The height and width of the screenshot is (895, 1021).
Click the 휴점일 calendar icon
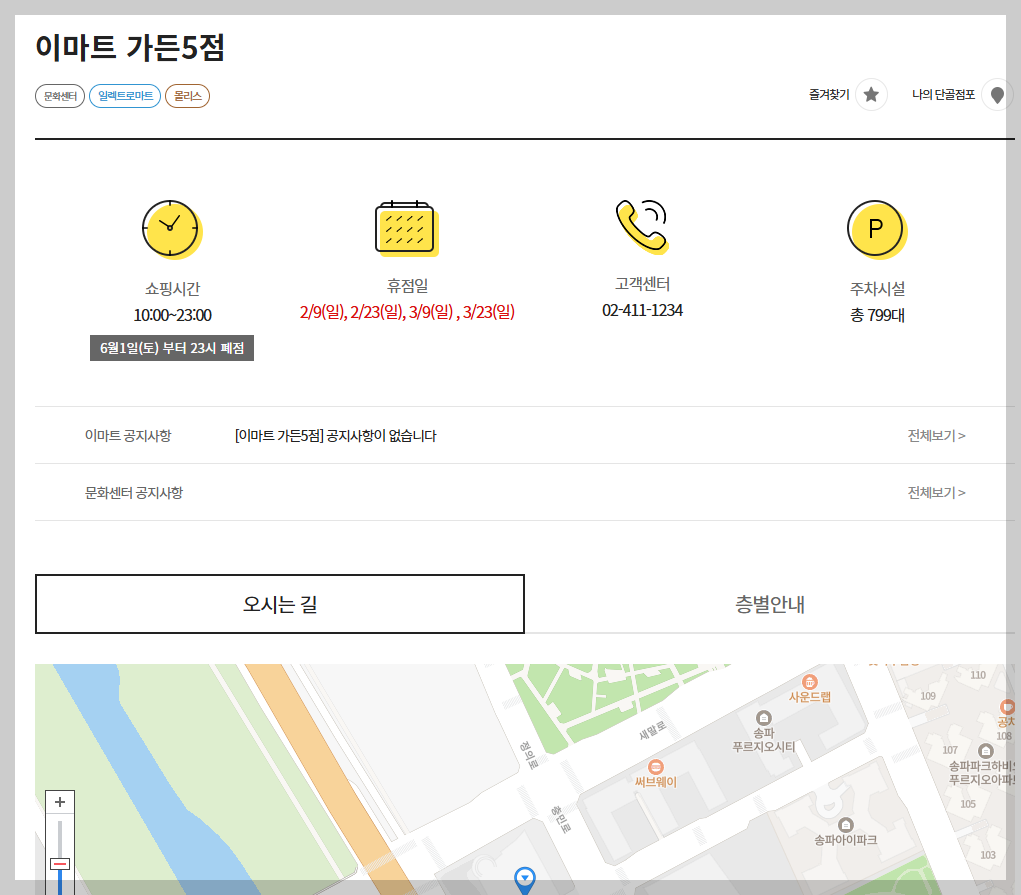(x=407, y=228)
